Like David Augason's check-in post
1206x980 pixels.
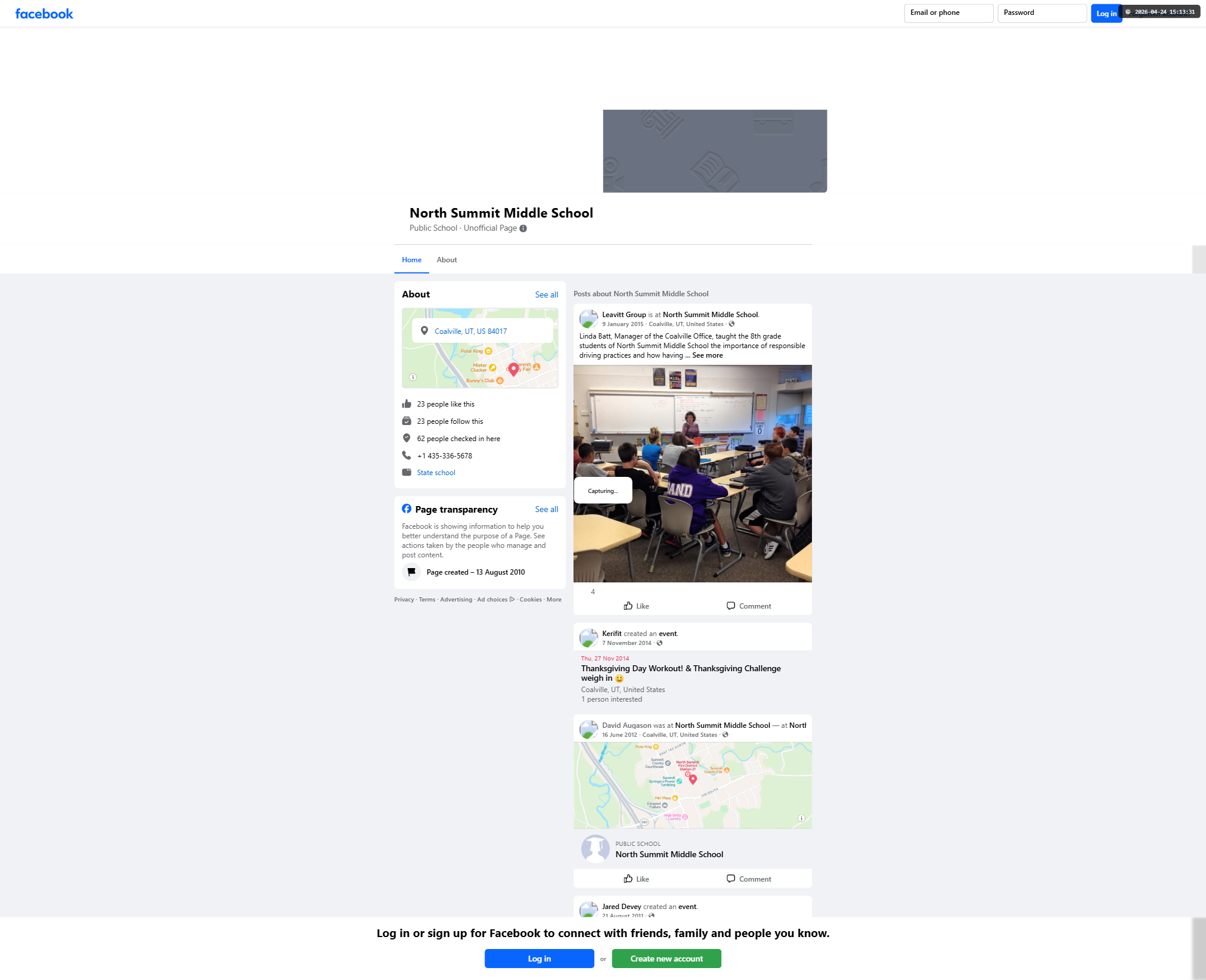tap(636, 879)
